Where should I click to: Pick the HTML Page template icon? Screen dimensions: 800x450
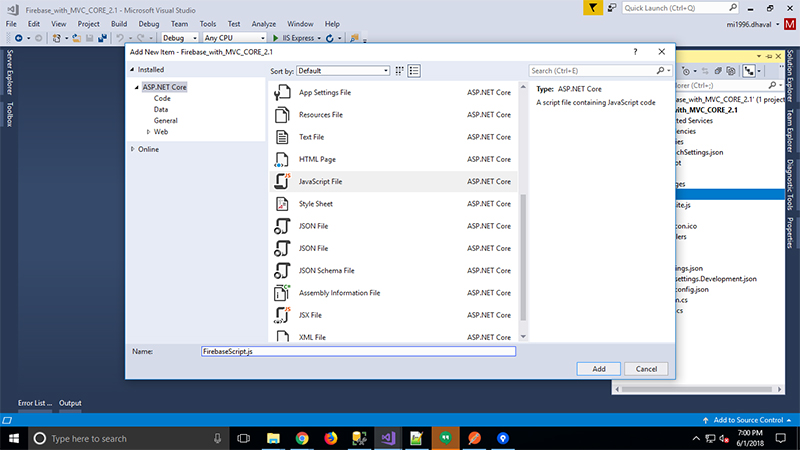(x=281, y=159)
